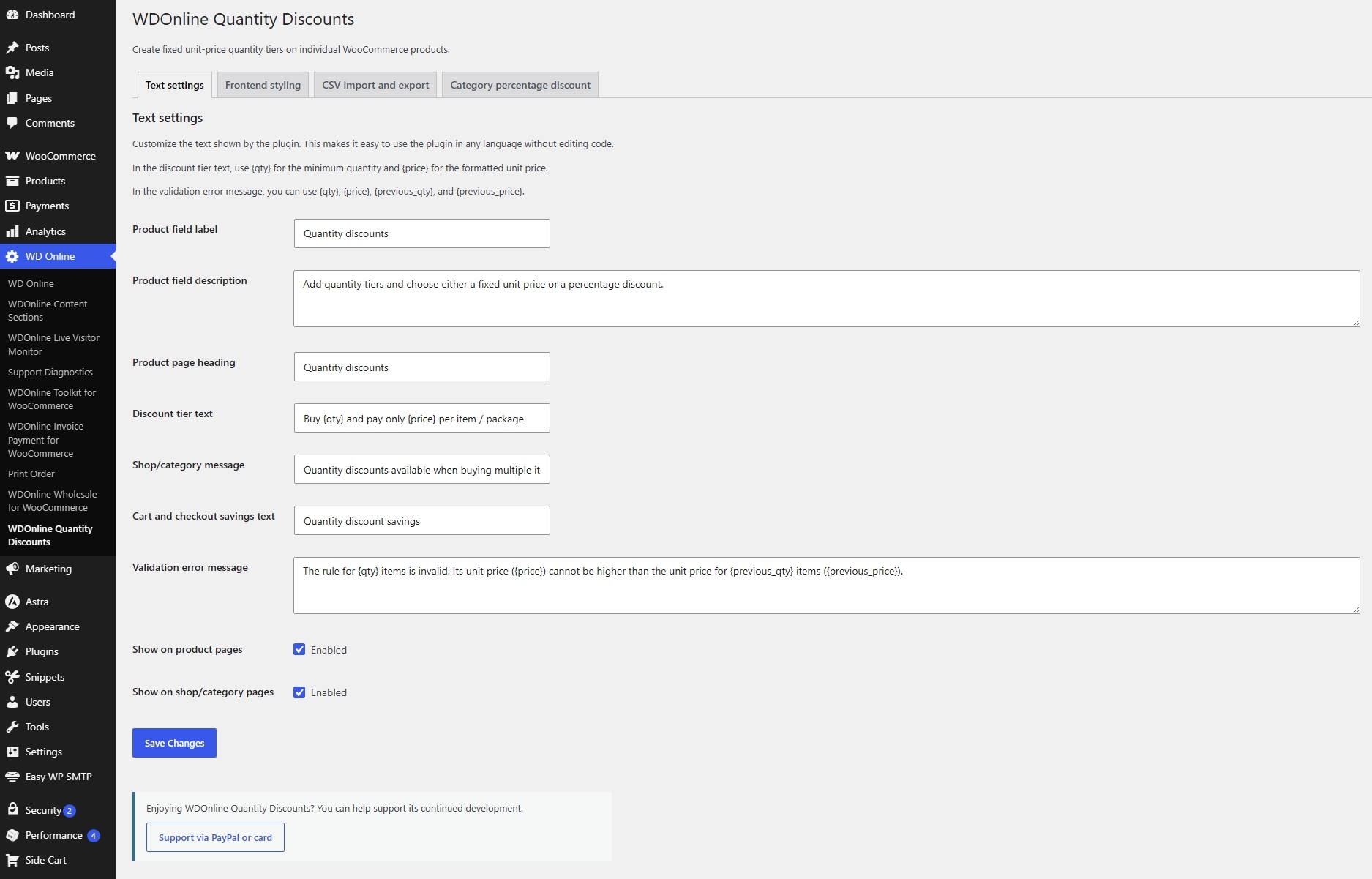The image size is (1372, 879).
Task: Click the WooCommerce logo icon
Action: [12, 156]
